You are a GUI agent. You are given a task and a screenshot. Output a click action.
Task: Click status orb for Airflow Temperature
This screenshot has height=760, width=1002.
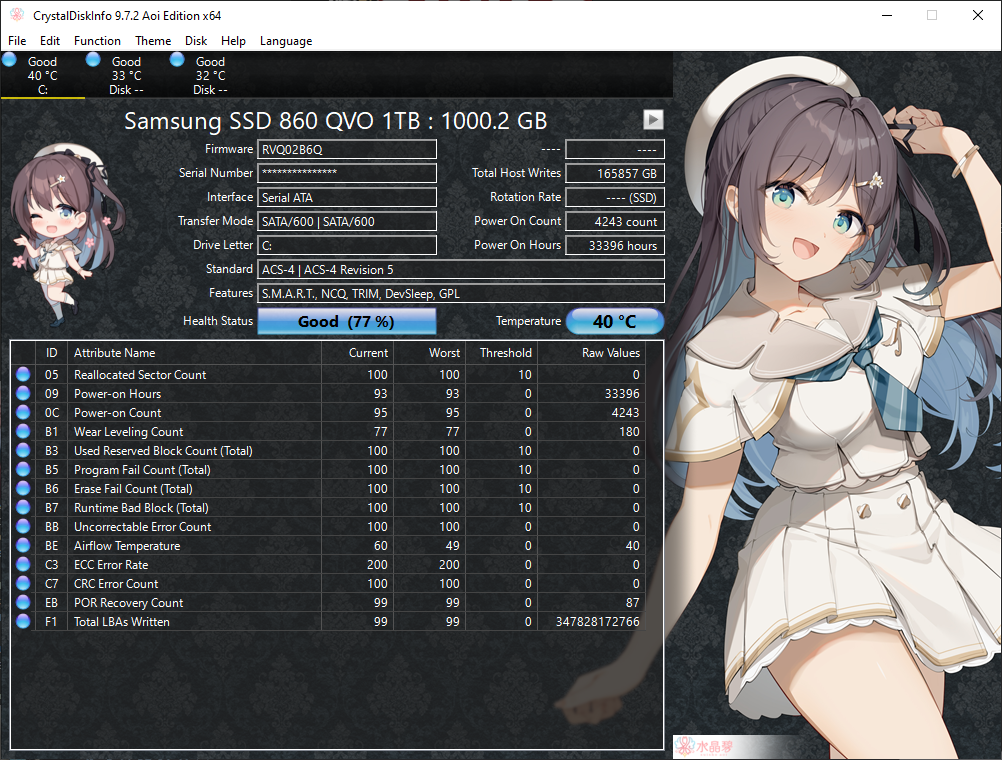[x=23, y=545]
